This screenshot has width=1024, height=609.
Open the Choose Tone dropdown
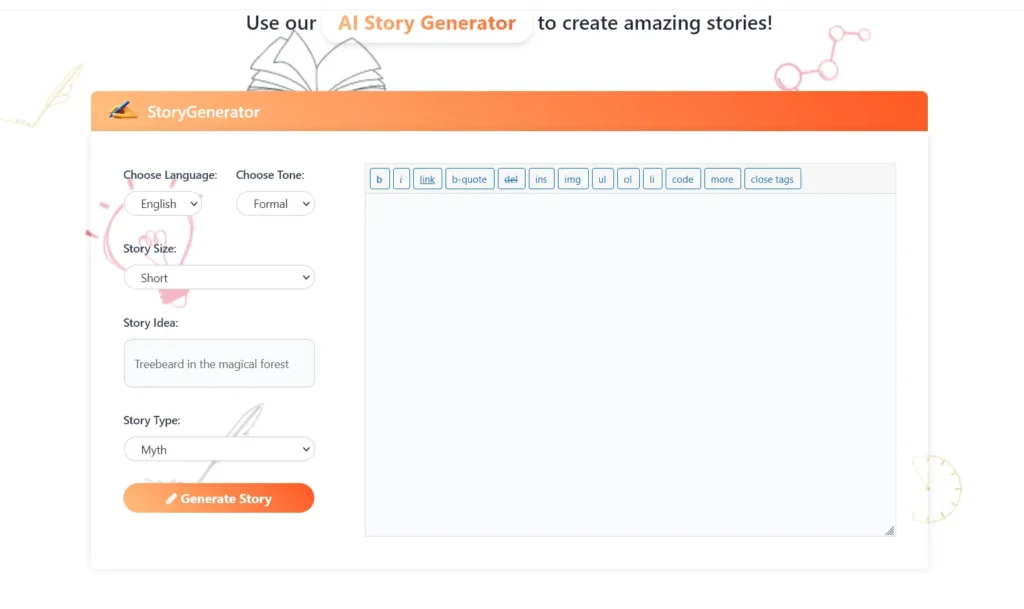click(x=275, y=203)
